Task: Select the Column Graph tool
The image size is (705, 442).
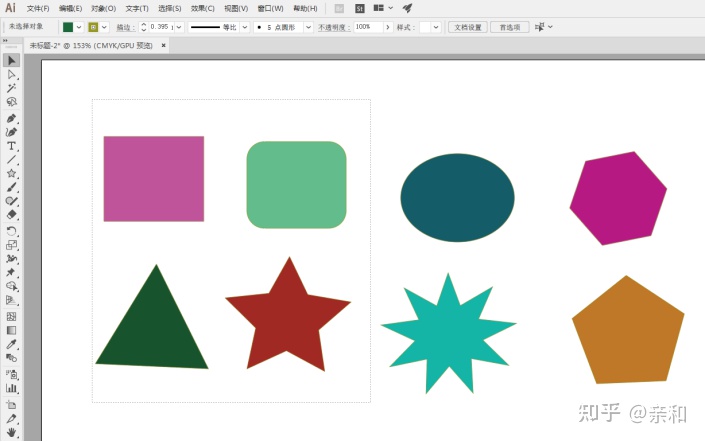Action: coord(12,388)
